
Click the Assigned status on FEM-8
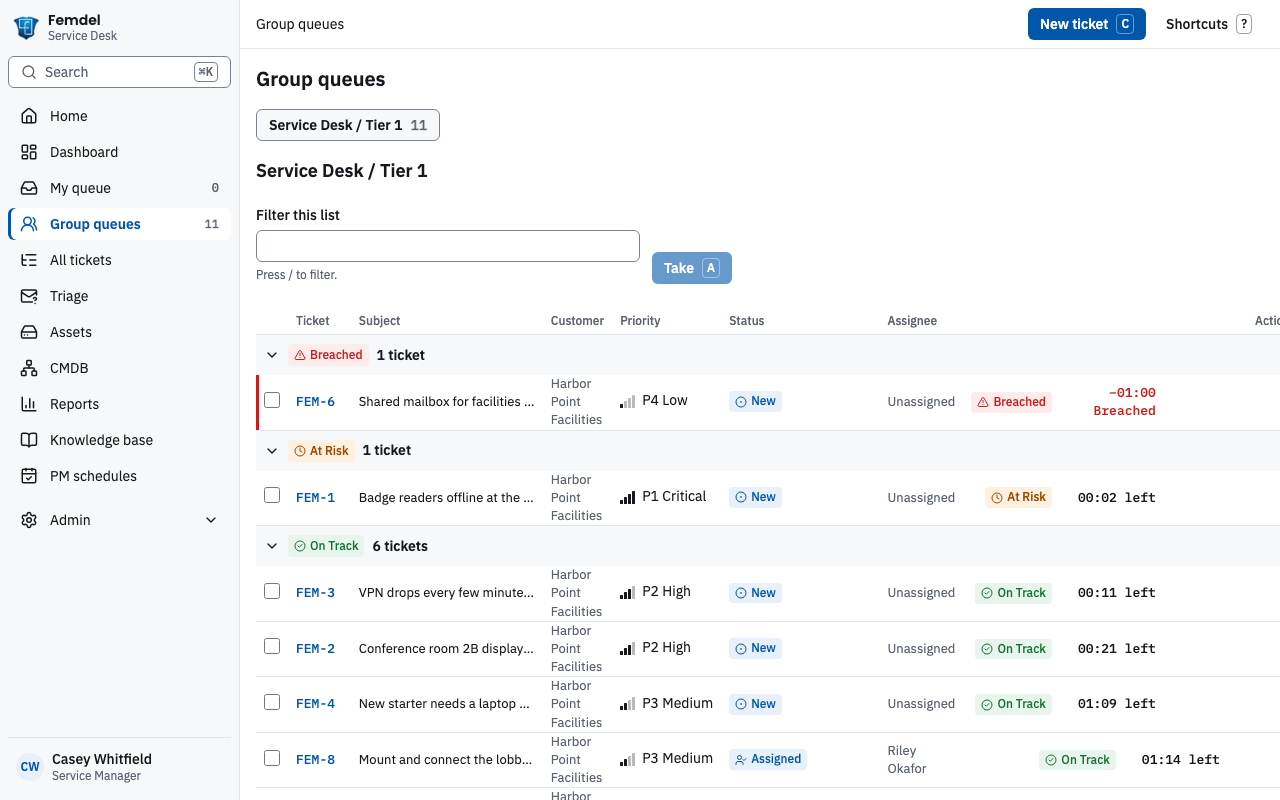[768, 759]
